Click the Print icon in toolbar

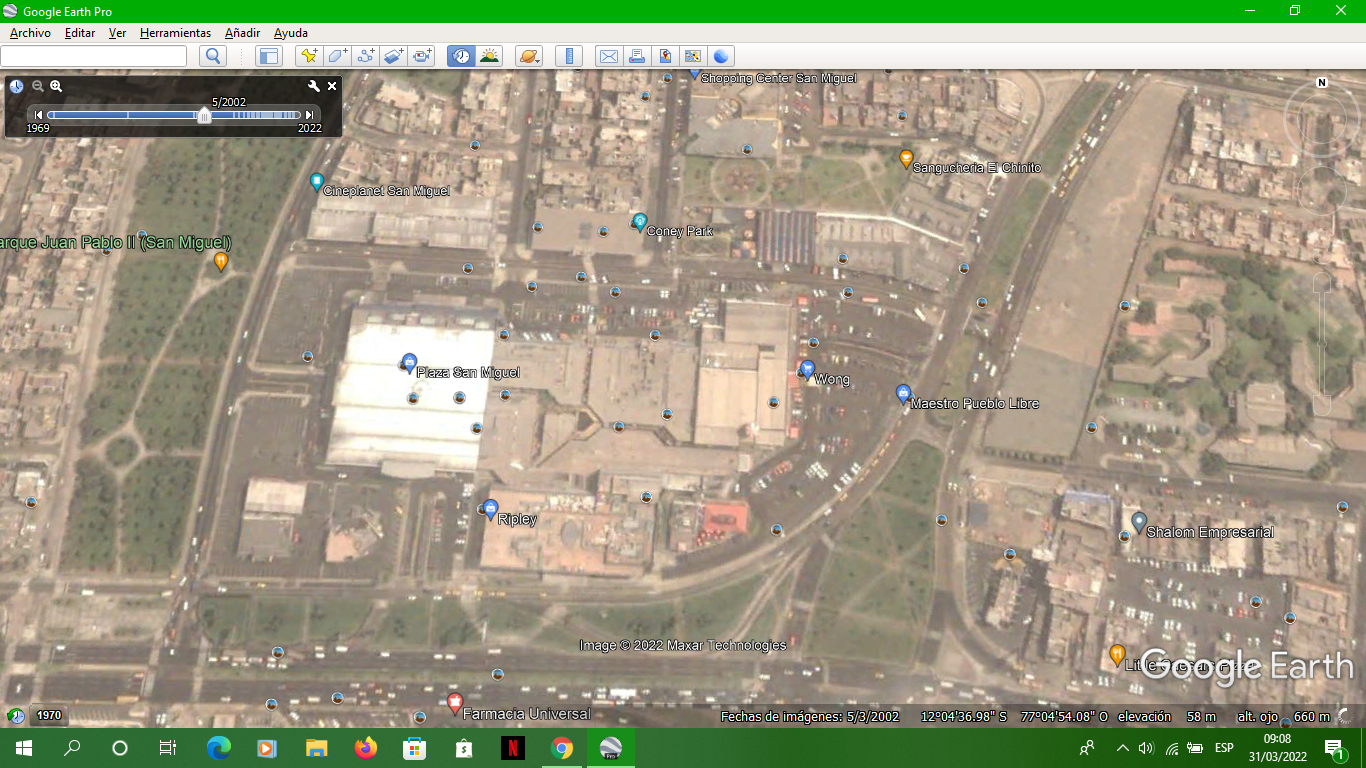point(636,56)
